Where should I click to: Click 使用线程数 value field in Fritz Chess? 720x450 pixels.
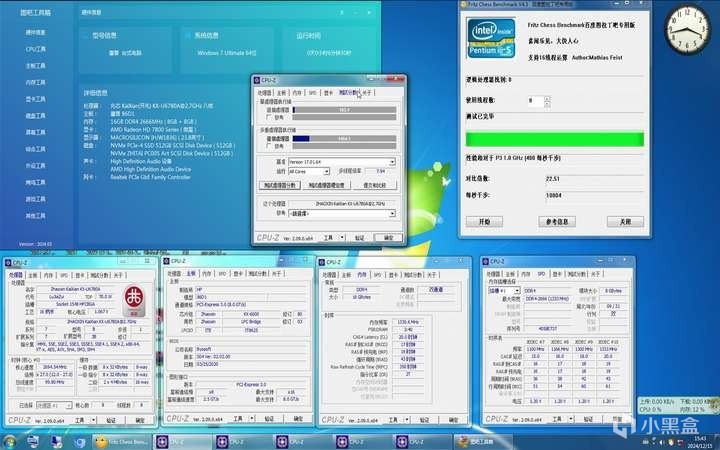tap(535, 101)
